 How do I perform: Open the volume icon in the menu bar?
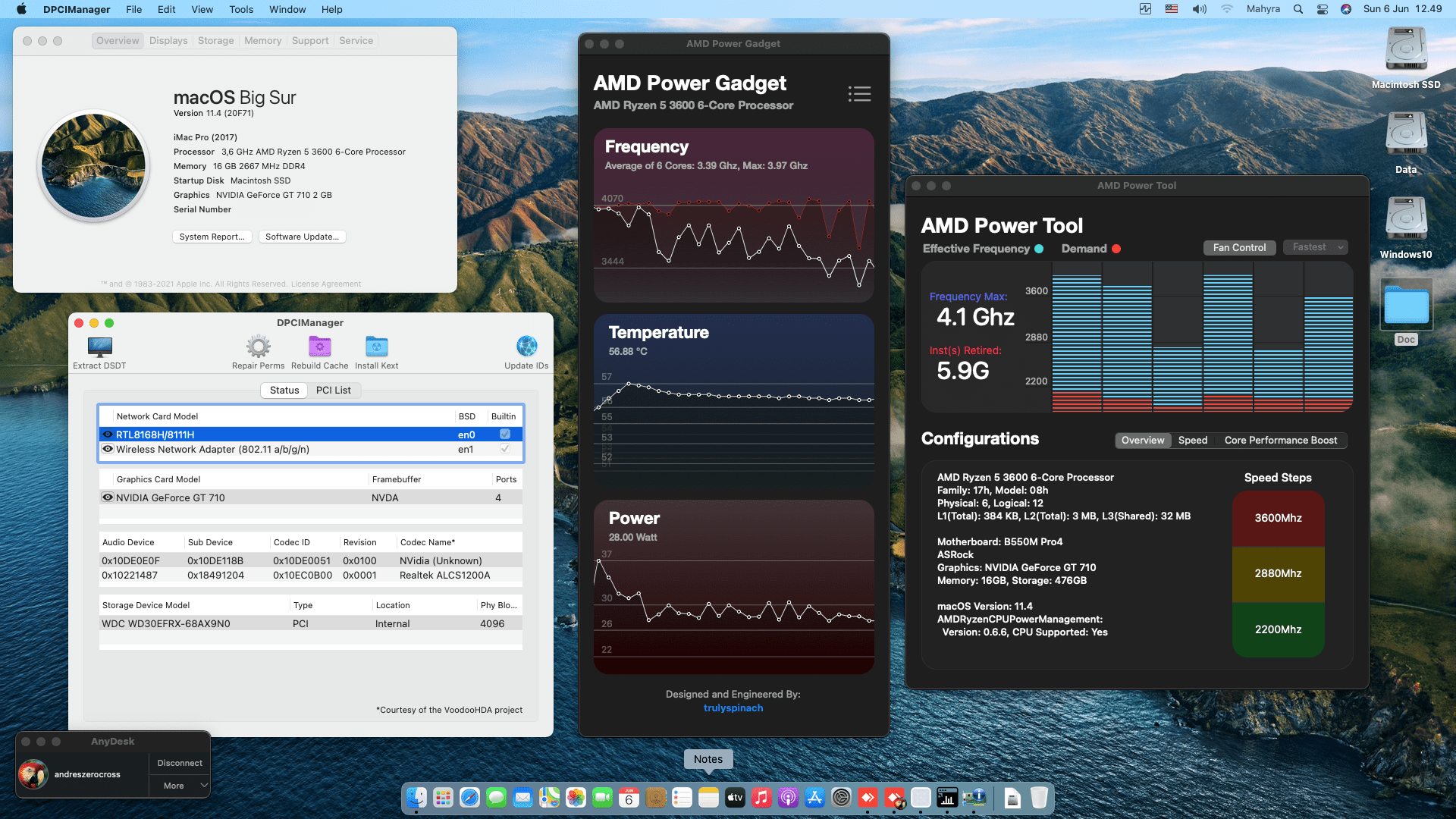click(1199, 9)
